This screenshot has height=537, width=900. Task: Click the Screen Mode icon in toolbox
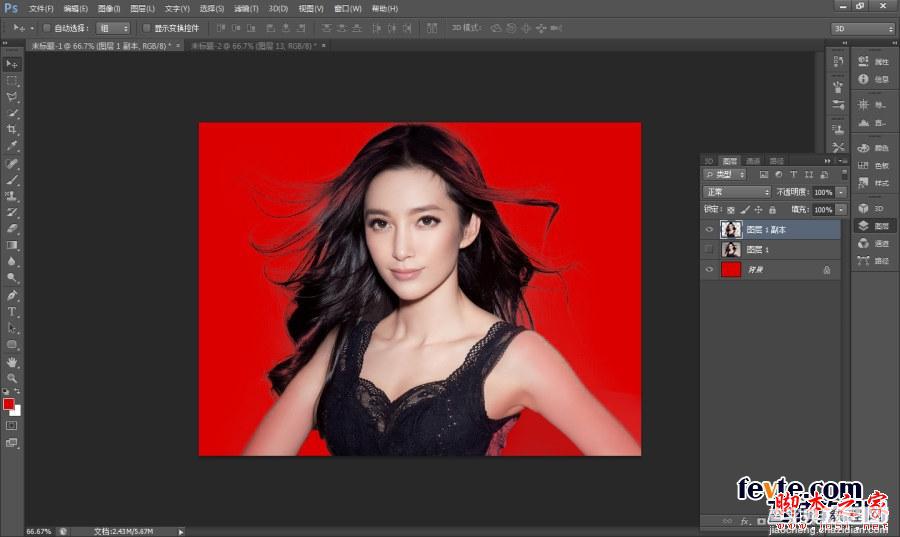click(11, 443)
